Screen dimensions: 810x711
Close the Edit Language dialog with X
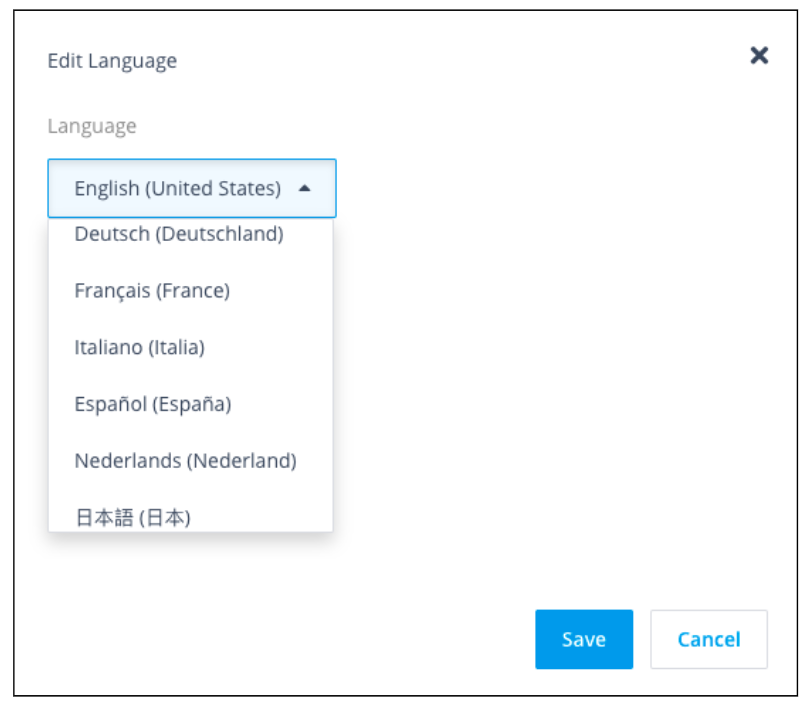[x=759, y=56]
